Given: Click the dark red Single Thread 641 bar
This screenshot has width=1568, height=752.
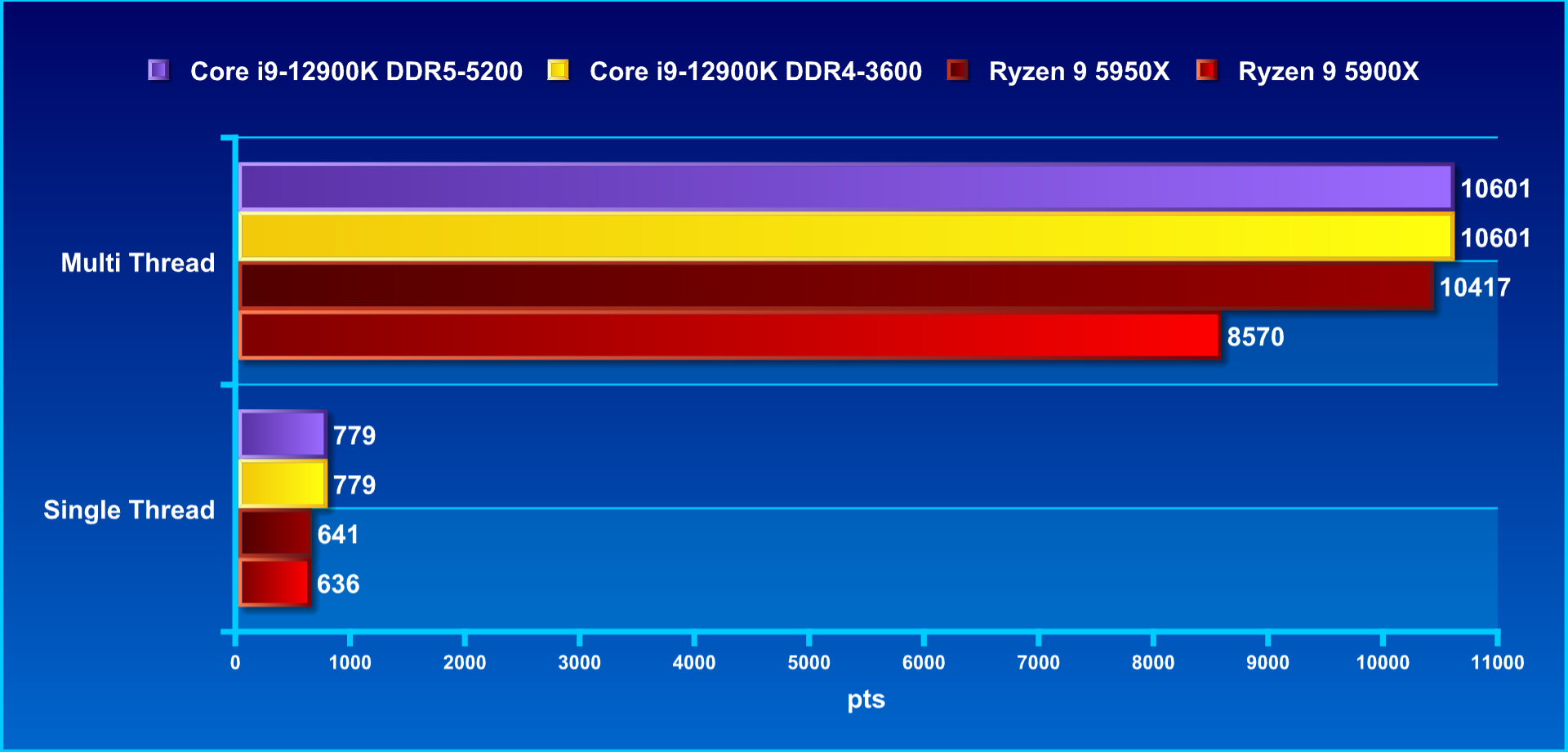Looking at the screenshot, I should pyautogui.click(x=274, y=533).
